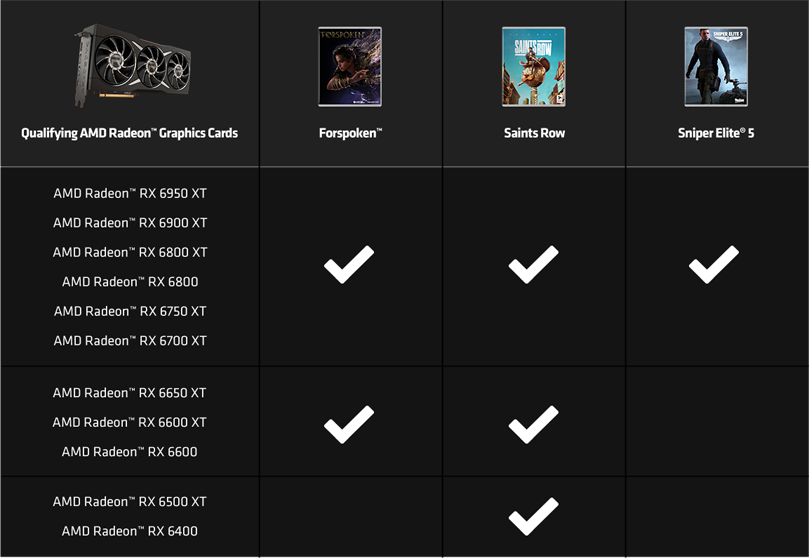Image resolution: width=809 pixels, height=558 pixels.
Task: Click Saints Row checkmark in RX 6950 XT group
Action: (x=533, y=265)
